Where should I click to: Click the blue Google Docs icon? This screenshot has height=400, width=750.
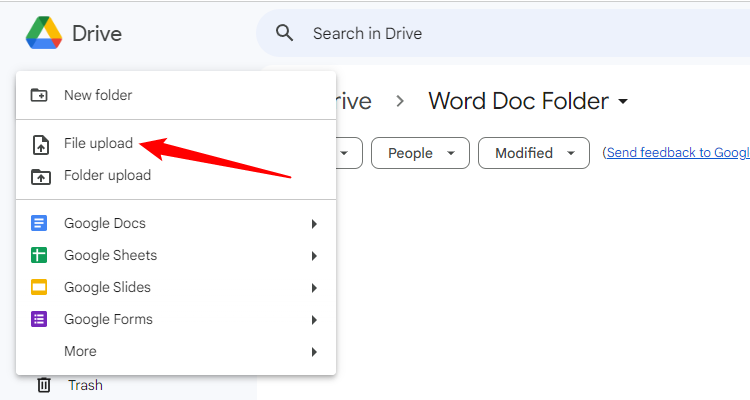(x=40, y=223)
